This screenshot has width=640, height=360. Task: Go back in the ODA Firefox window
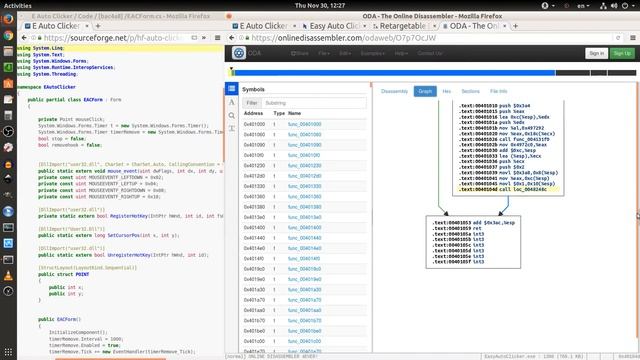click(231, 38)
